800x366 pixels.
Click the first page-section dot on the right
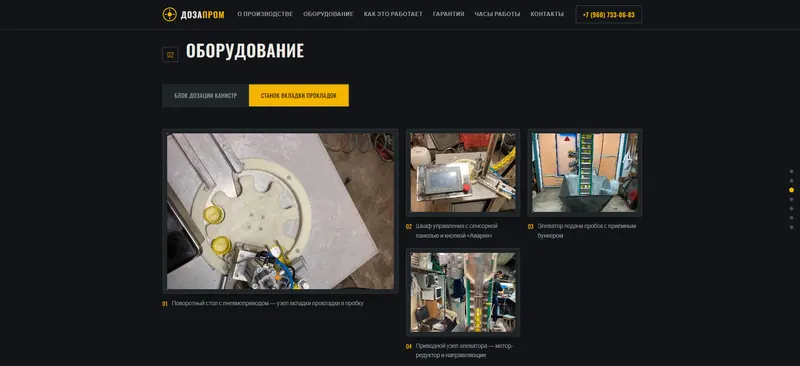(791, 172)
